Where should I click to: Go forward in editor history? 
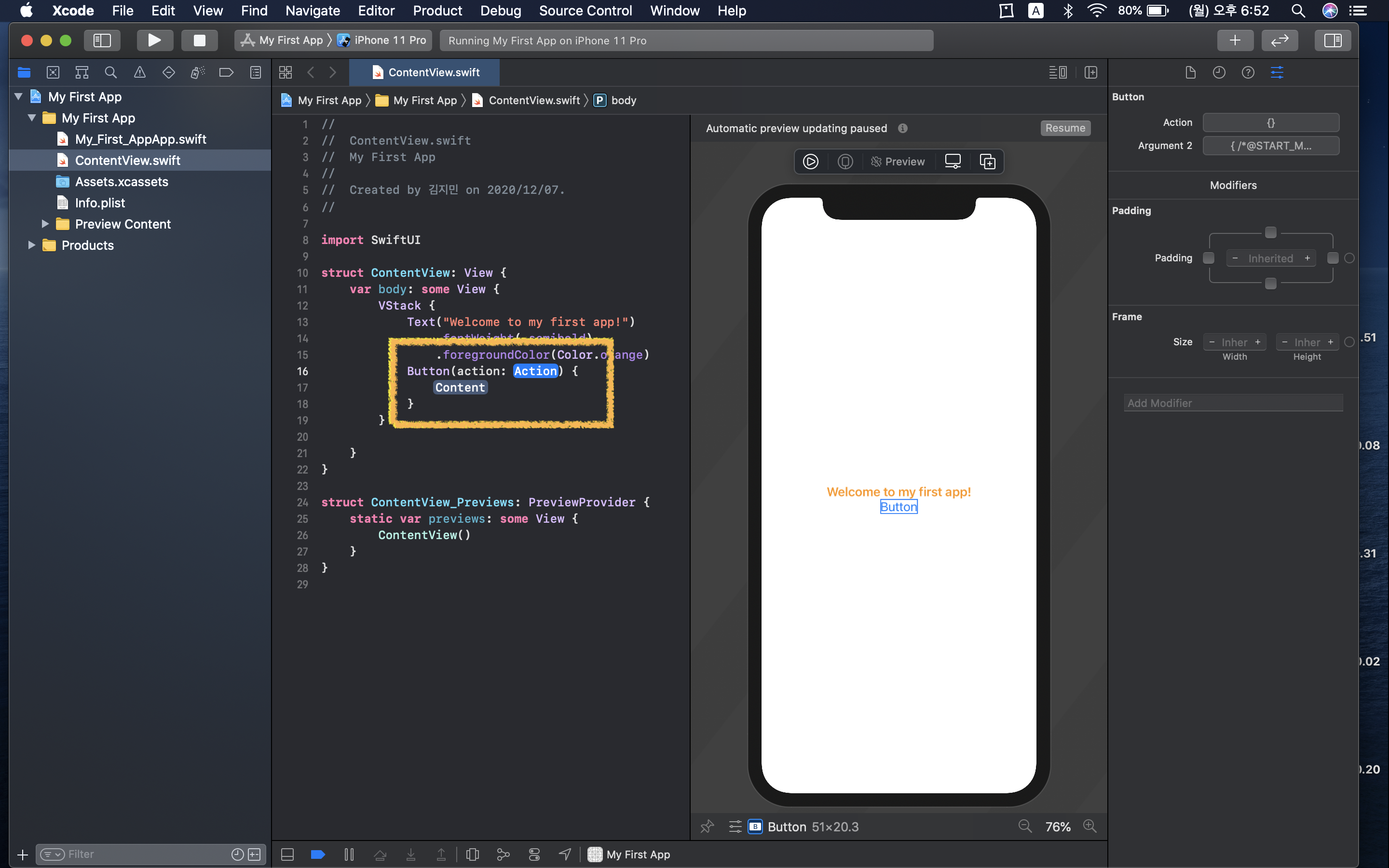point(333,72)
